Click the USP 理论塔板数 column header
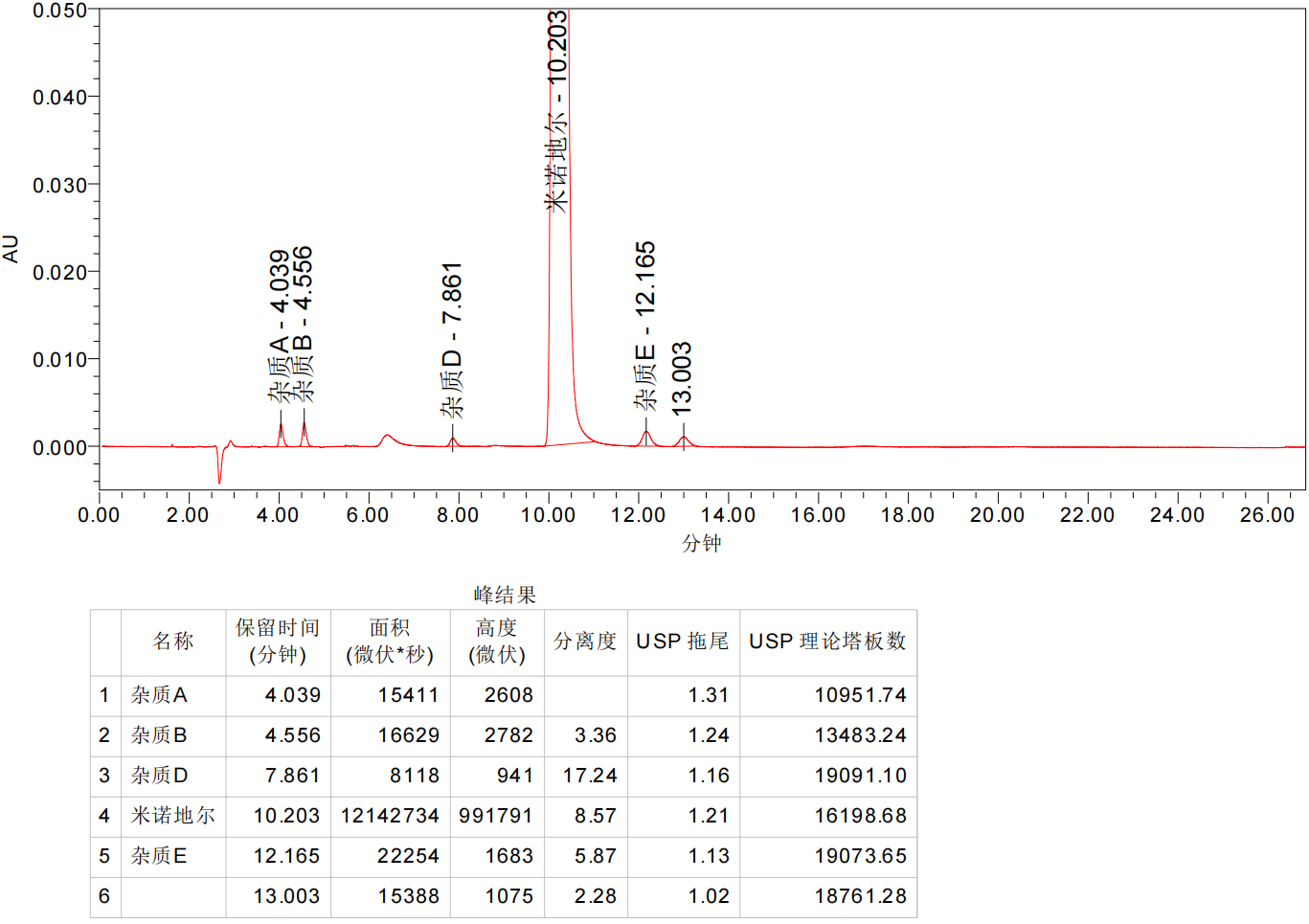1309x924 pixels. (827, 642)
